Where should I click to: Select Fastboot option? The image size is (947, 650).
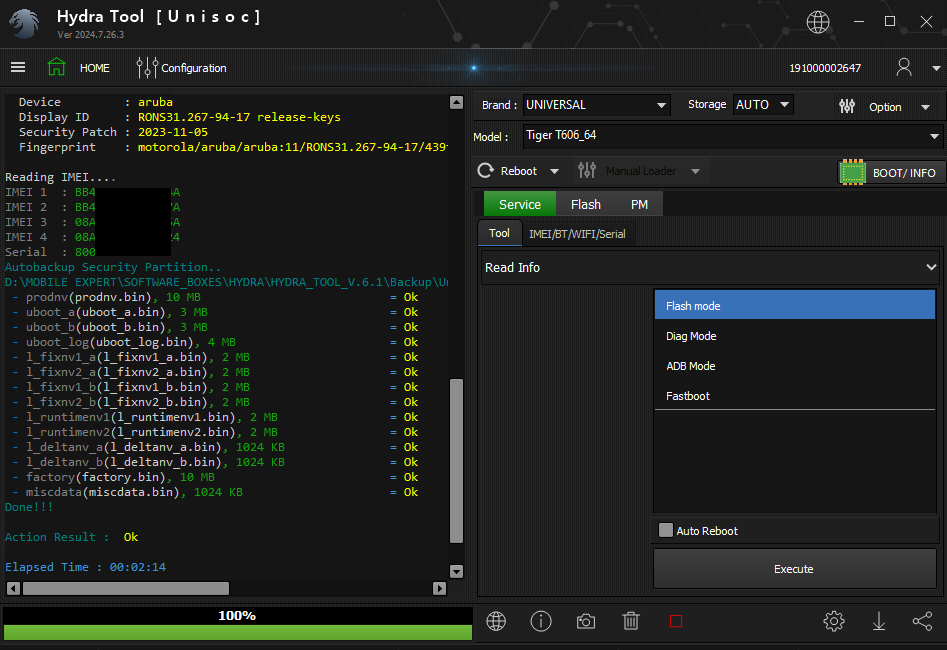[x=795, y=396]
